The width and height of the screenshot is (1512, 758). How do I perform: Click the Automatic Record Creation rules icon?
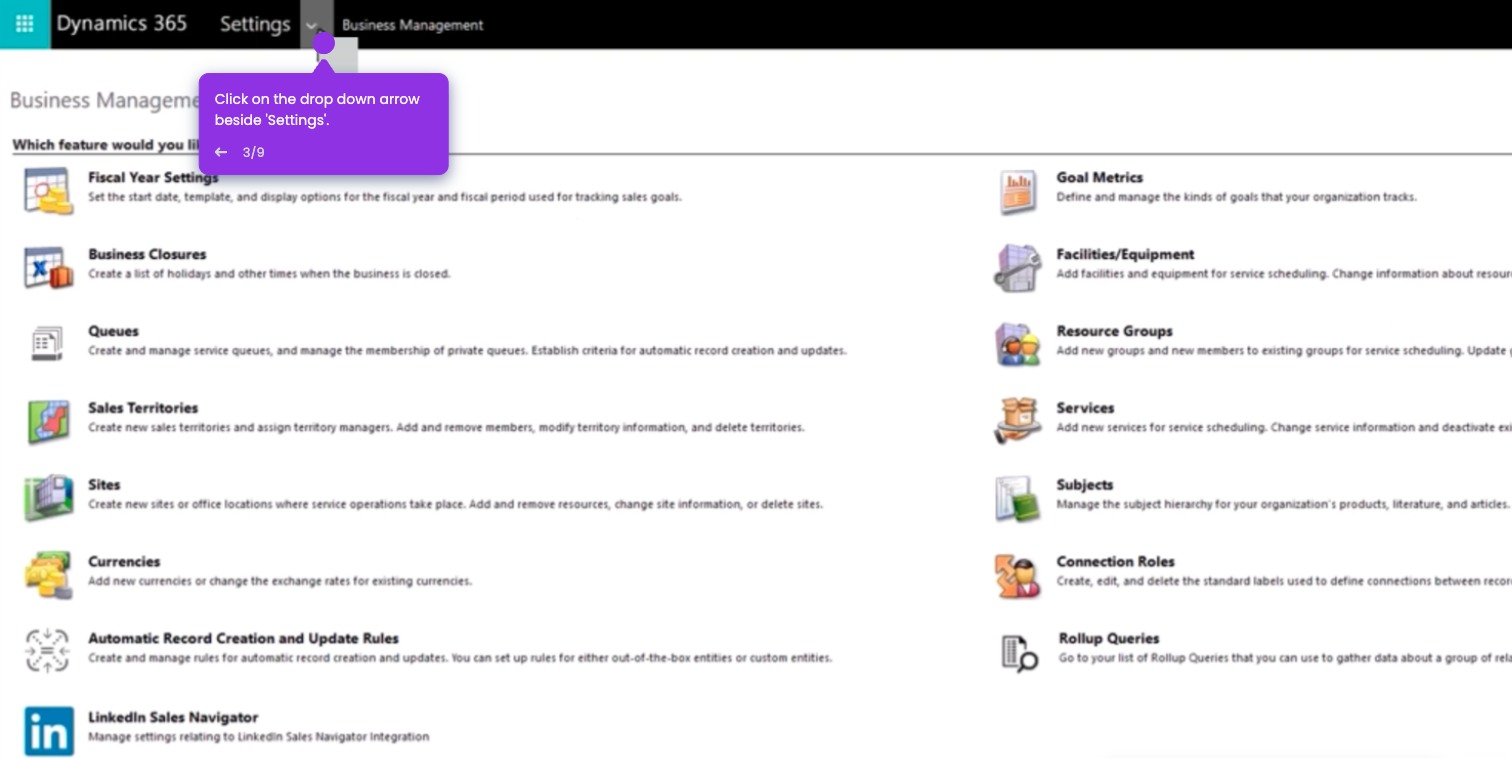coord(47,650)
